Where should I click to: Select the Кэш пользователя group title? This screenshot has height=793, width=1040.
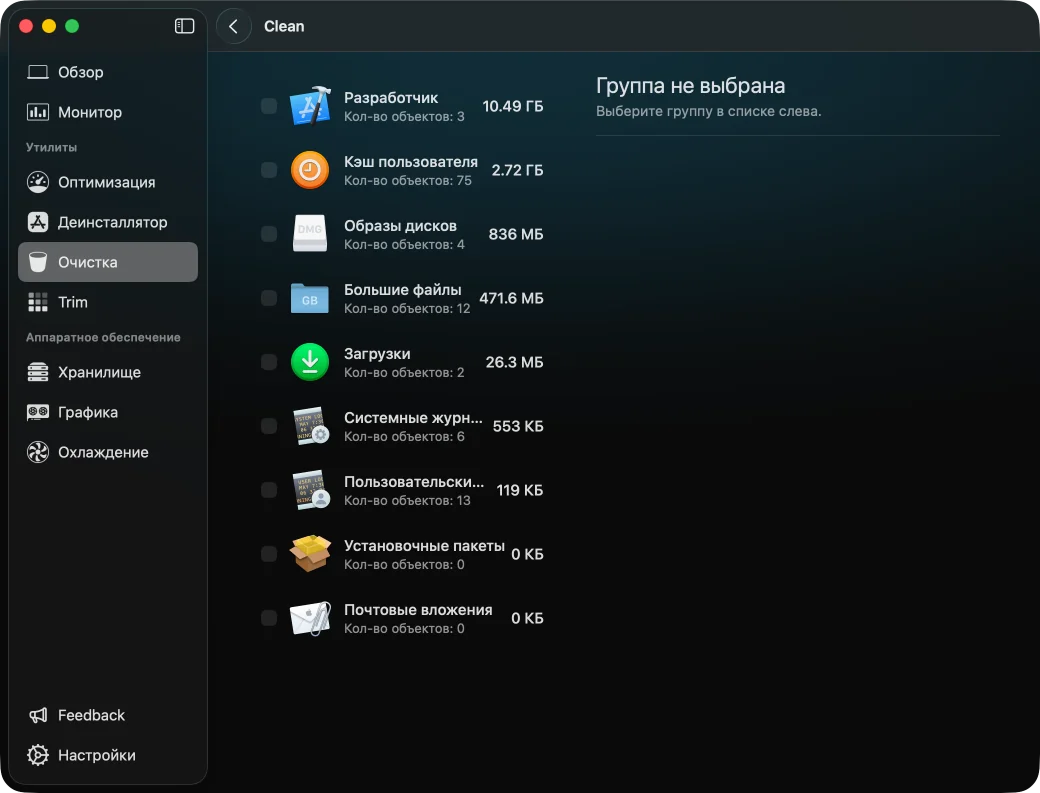(x=411, y=162)
